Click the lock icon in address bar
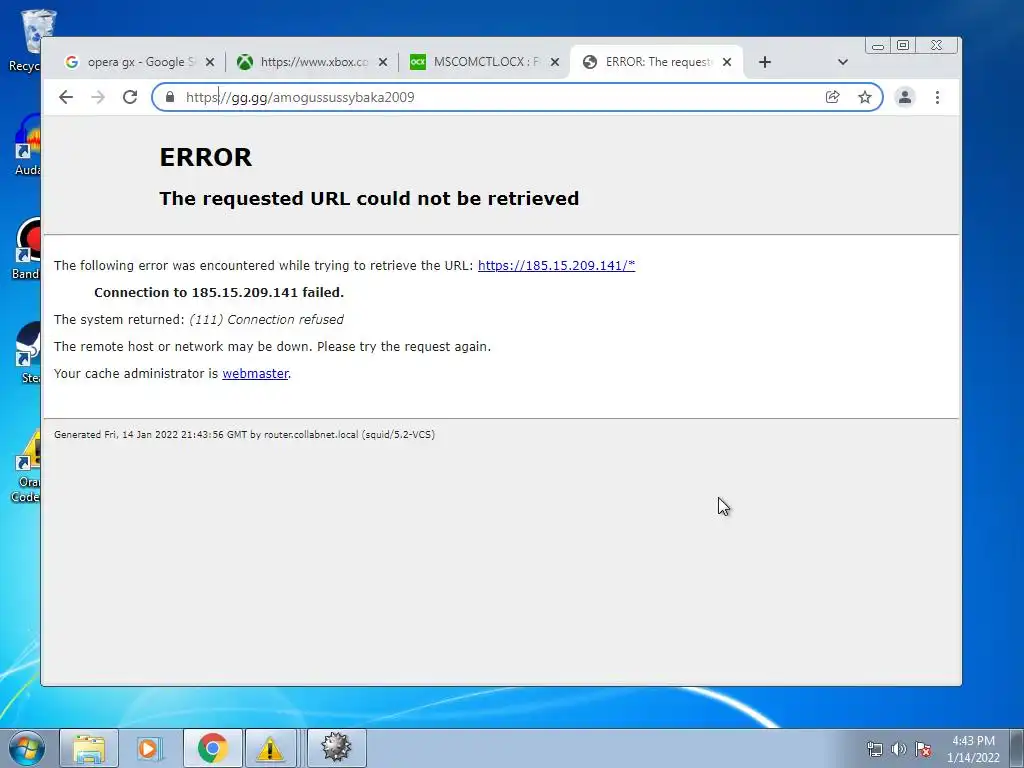This screenshot has width=1024, height=768. click(170, 97)
